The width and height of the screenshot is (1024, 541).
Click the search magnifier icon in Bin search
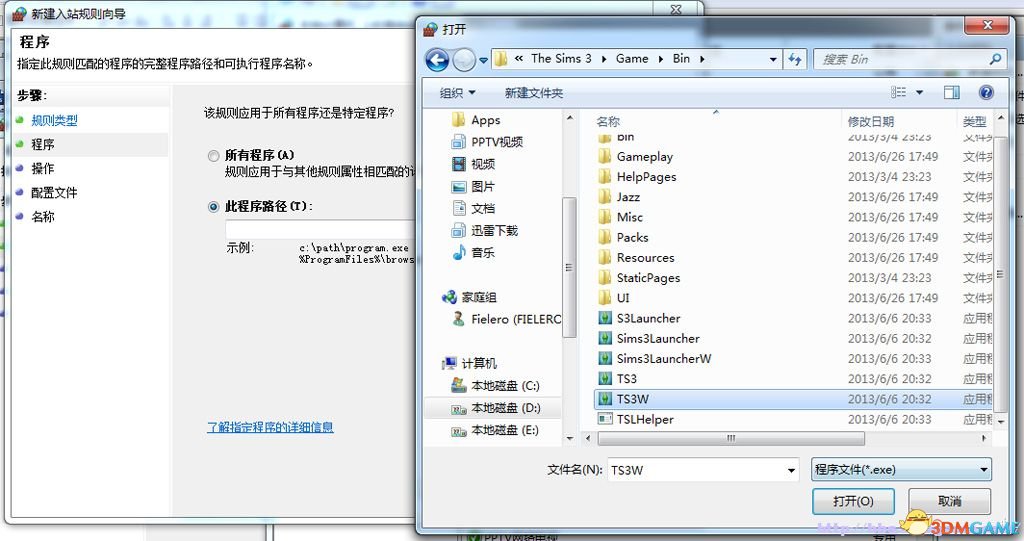pyautogui.click(x=995, y=59)
